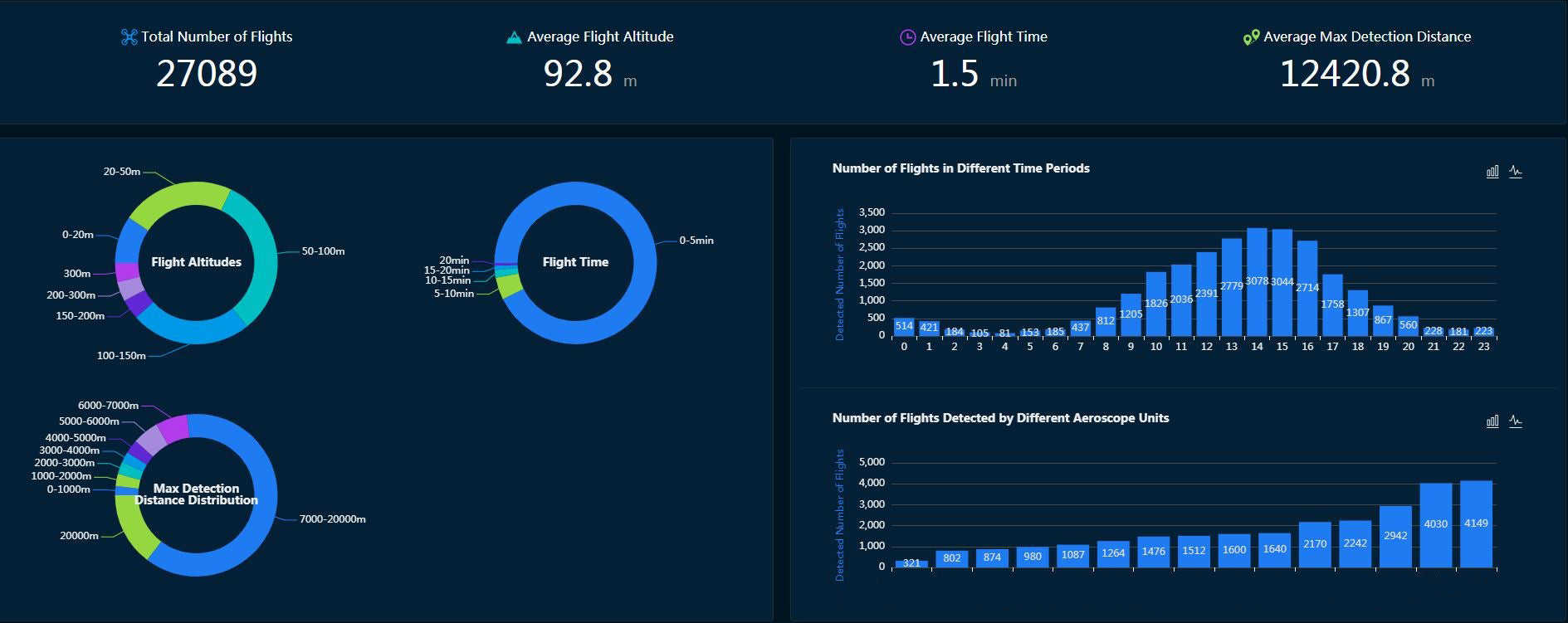Screen dimensions: 1568x623
Task: Click the 3044 bar at hour 15
Action: pyautogui.click(x=1282, y=283)
